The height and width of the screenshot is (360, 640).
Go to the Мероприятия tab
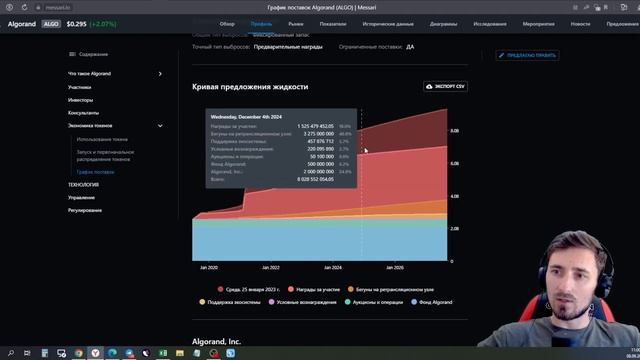point(538,24)
